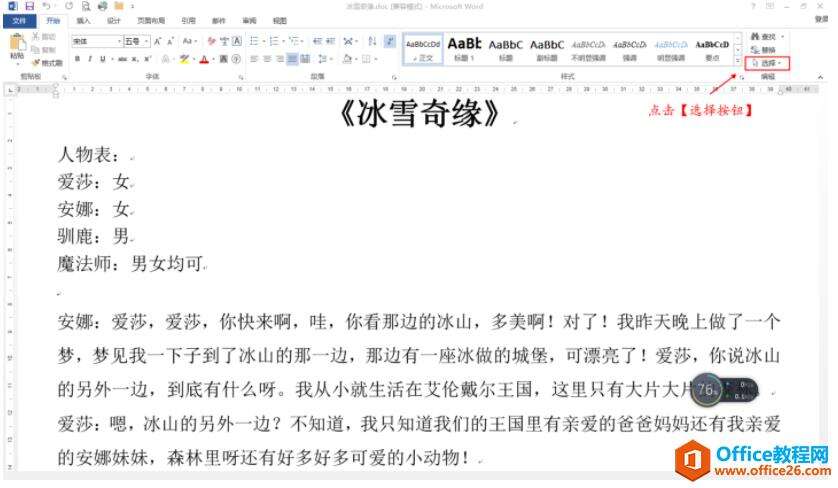Screen dimensions: 838x488
Task: Copy the selection (复制)
Action: click(43, 50)
